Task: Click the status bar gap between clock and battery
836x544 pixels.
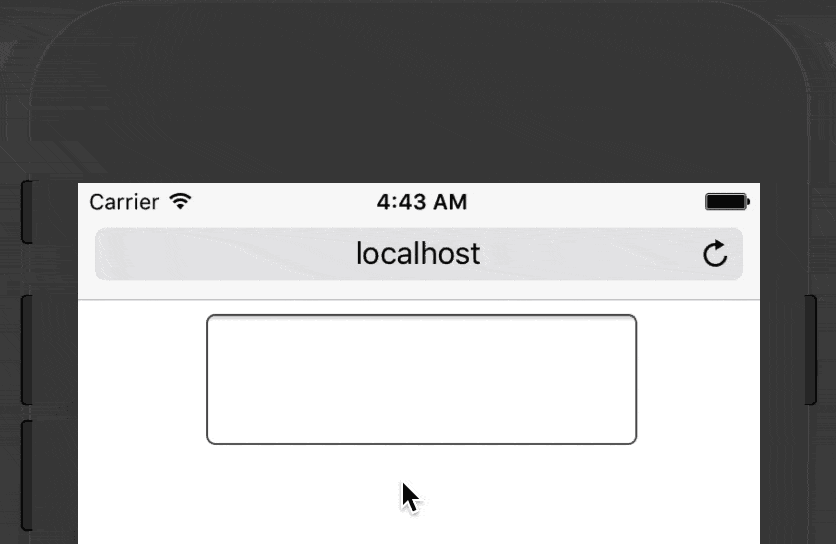Action: [x=586, y=202]
